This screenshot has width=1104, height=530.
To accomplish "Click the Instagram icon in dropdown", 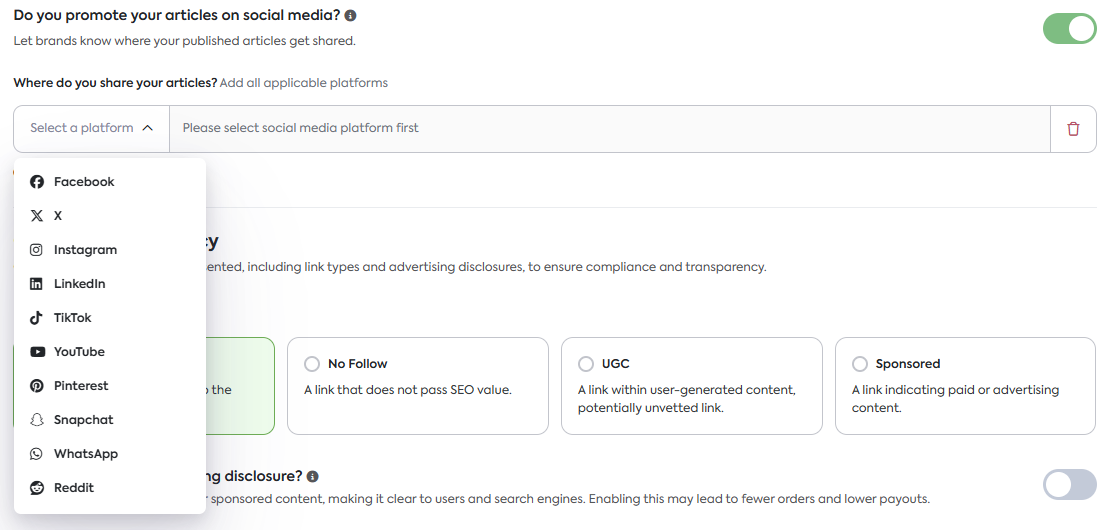I will pyautogui.click(x=37, y=250).
